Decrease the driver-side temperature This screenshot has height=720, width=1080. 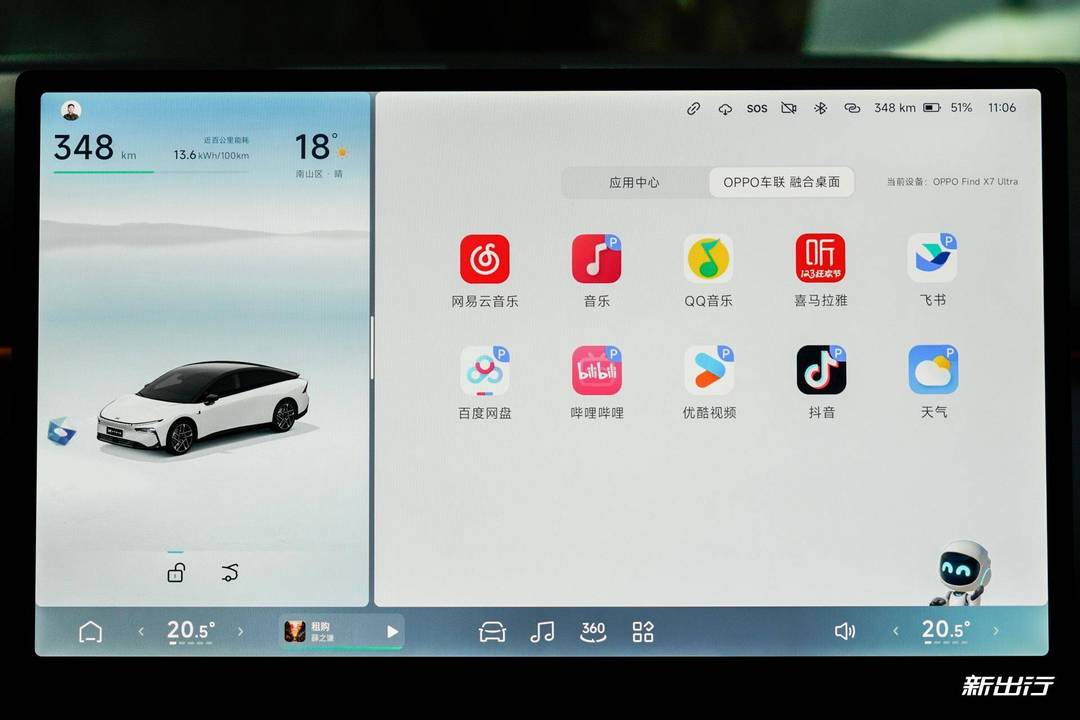click(x=141, y=631)
